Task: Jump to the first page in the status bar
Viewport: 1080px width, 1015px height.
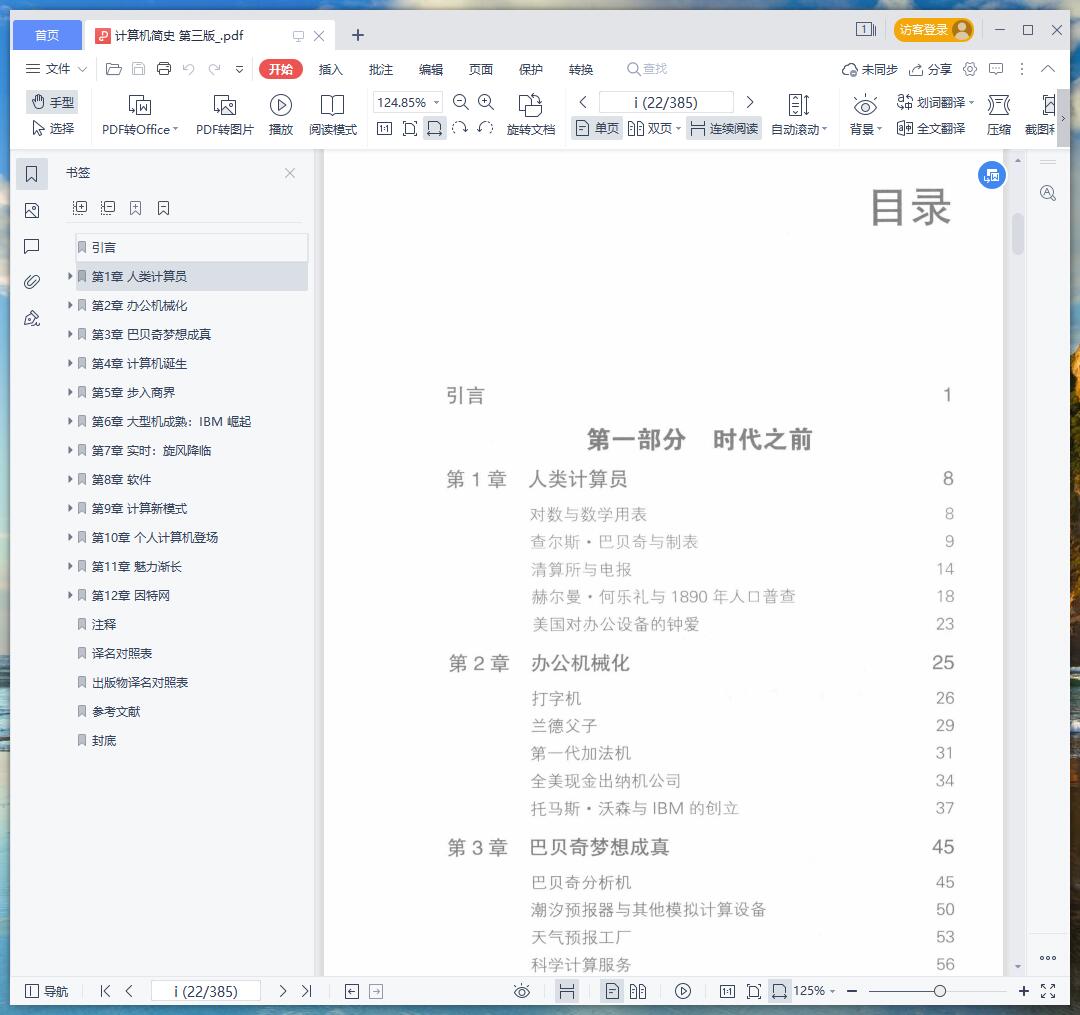Action: (x=105, y=991)
